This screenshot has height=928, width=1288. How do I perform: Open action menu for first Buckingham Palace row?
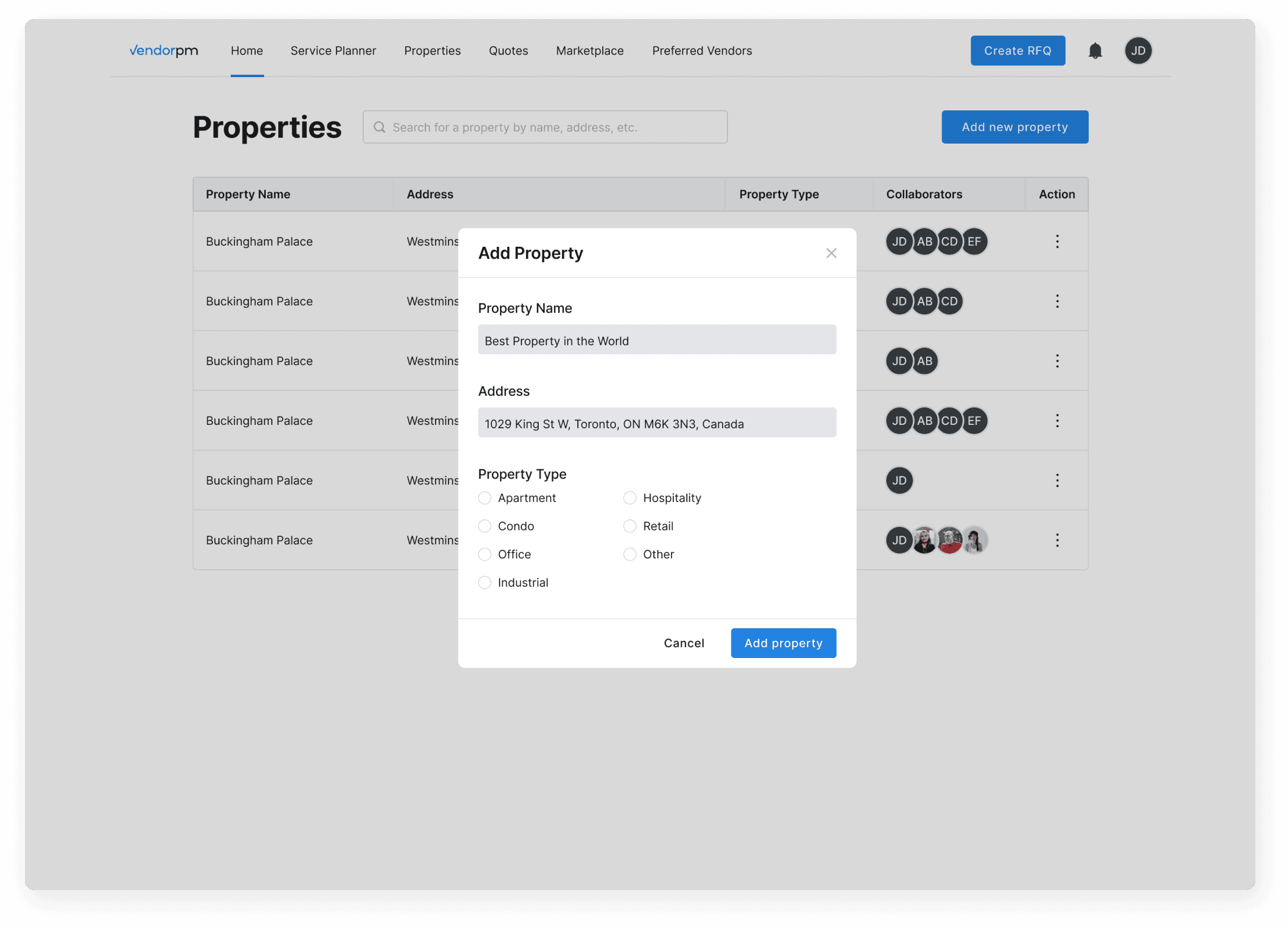point(1057,241)
